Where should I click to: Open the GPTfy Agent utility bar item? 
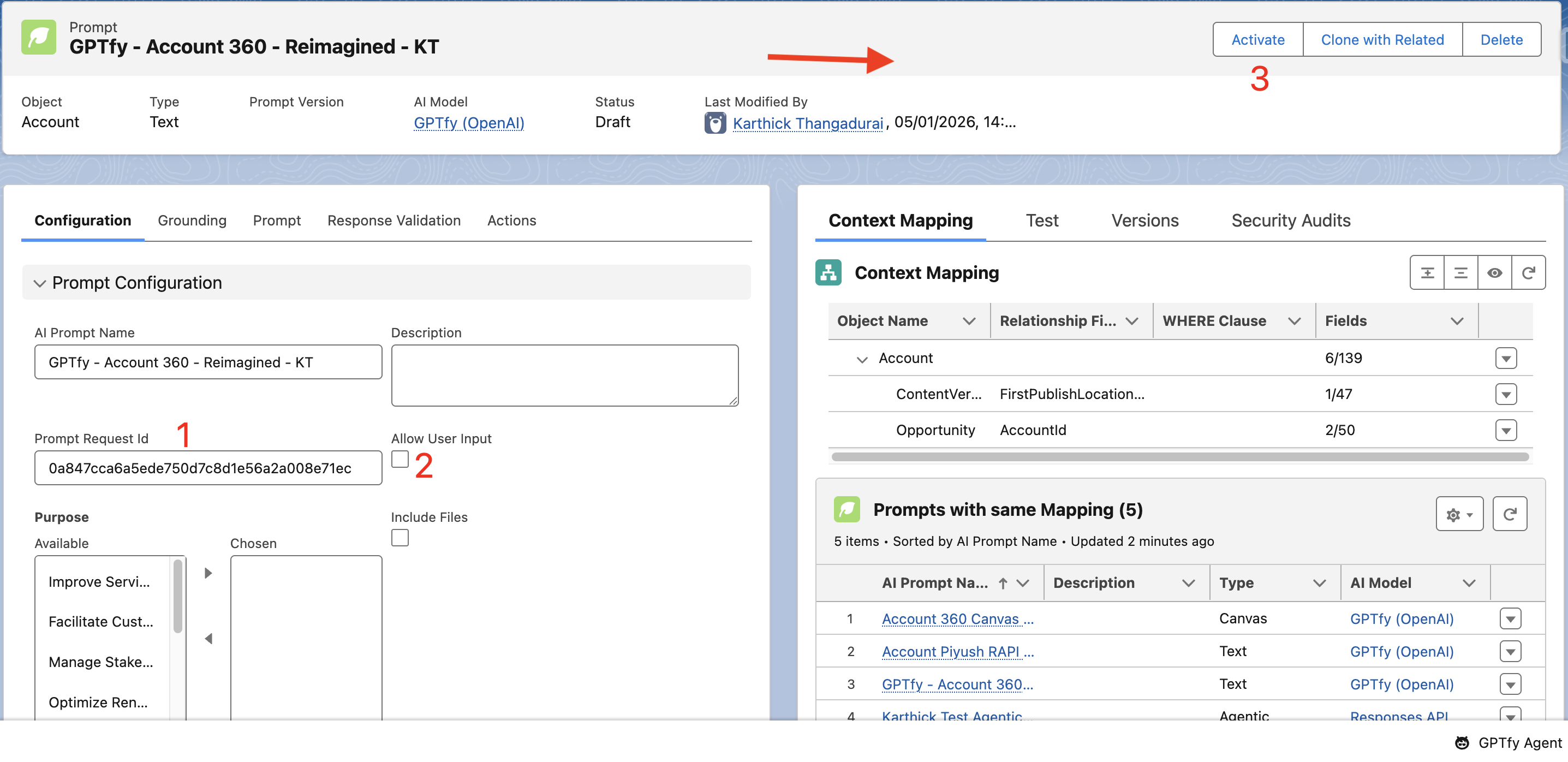(x=1509, y=742)
